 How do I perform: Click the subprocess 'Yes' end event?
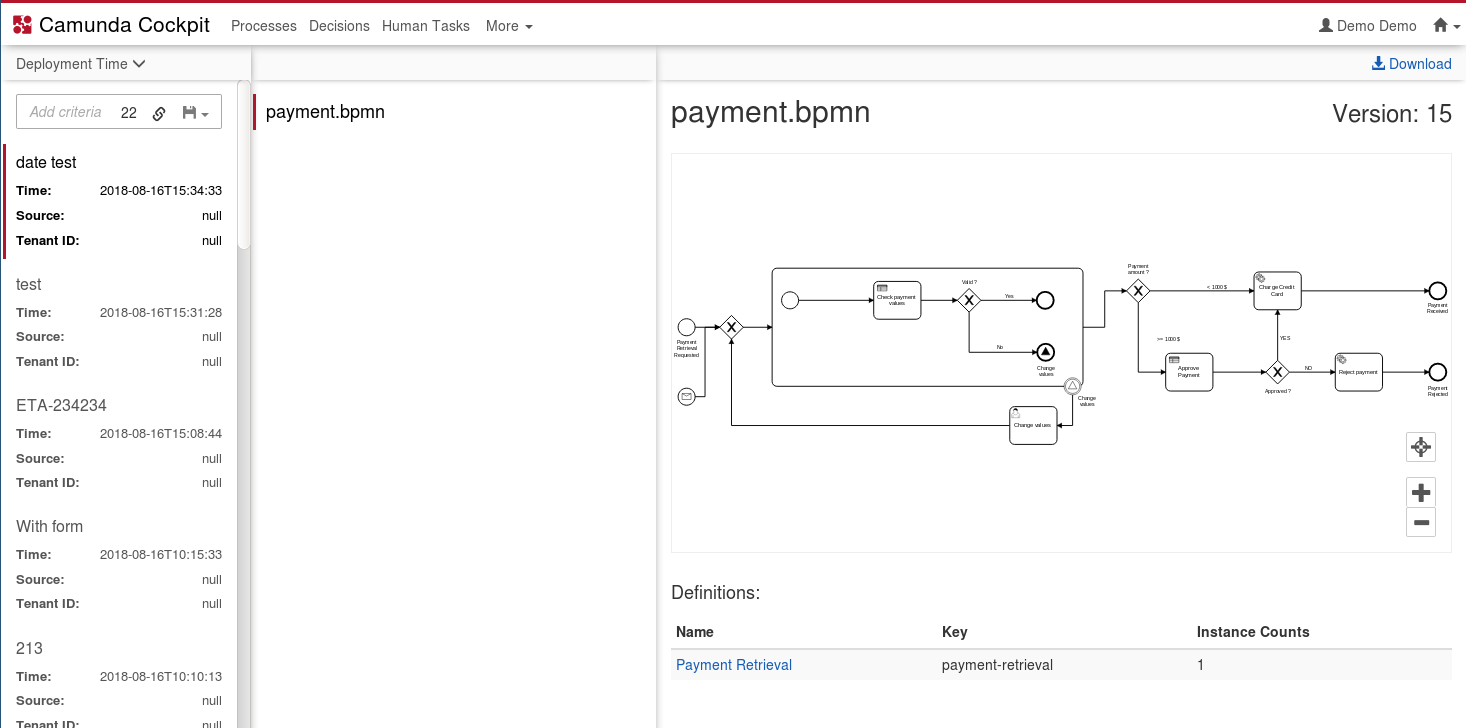(1045, 299)
